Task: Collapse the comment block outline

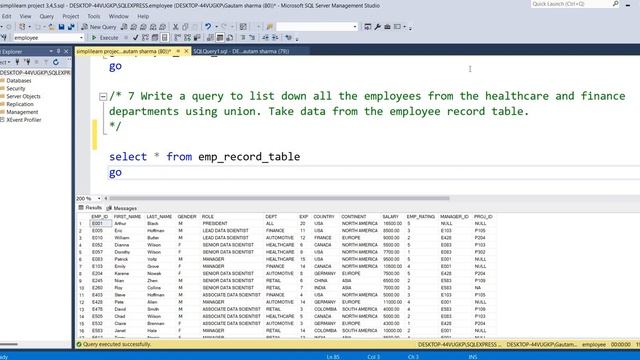Action: pyautogui.click(x=103, y=96)
